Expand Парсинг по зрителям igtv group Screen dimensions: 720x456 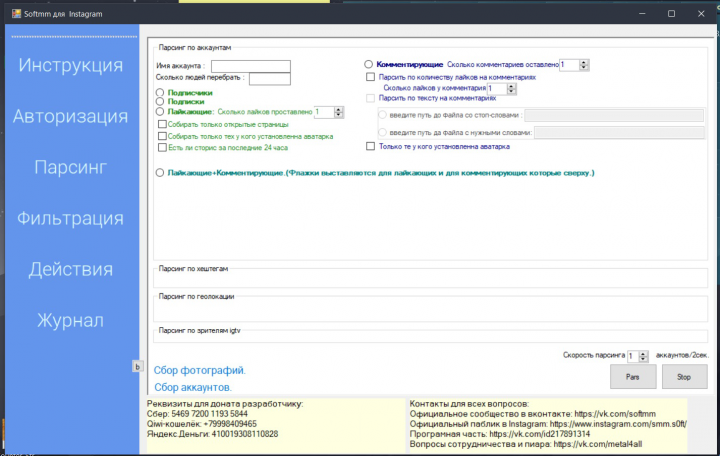point(199,331)
